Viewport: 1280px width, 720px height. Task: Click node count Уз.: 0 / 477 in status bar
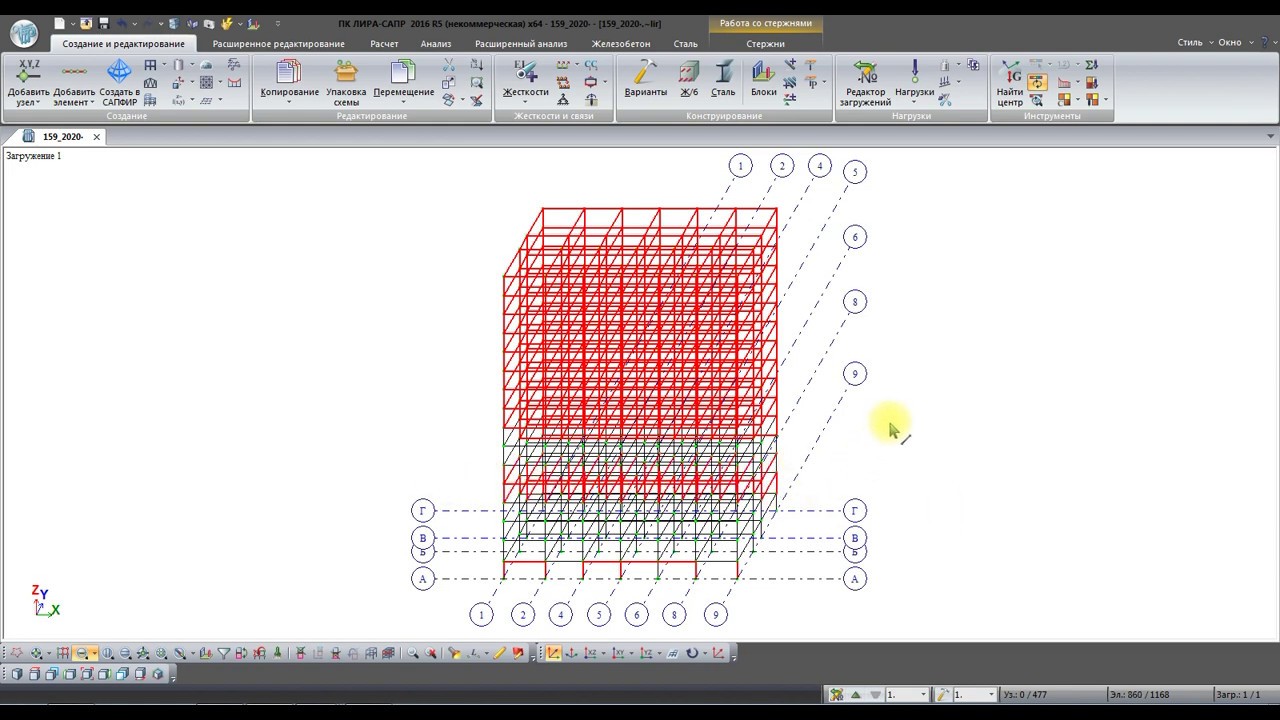[1025, 694]
